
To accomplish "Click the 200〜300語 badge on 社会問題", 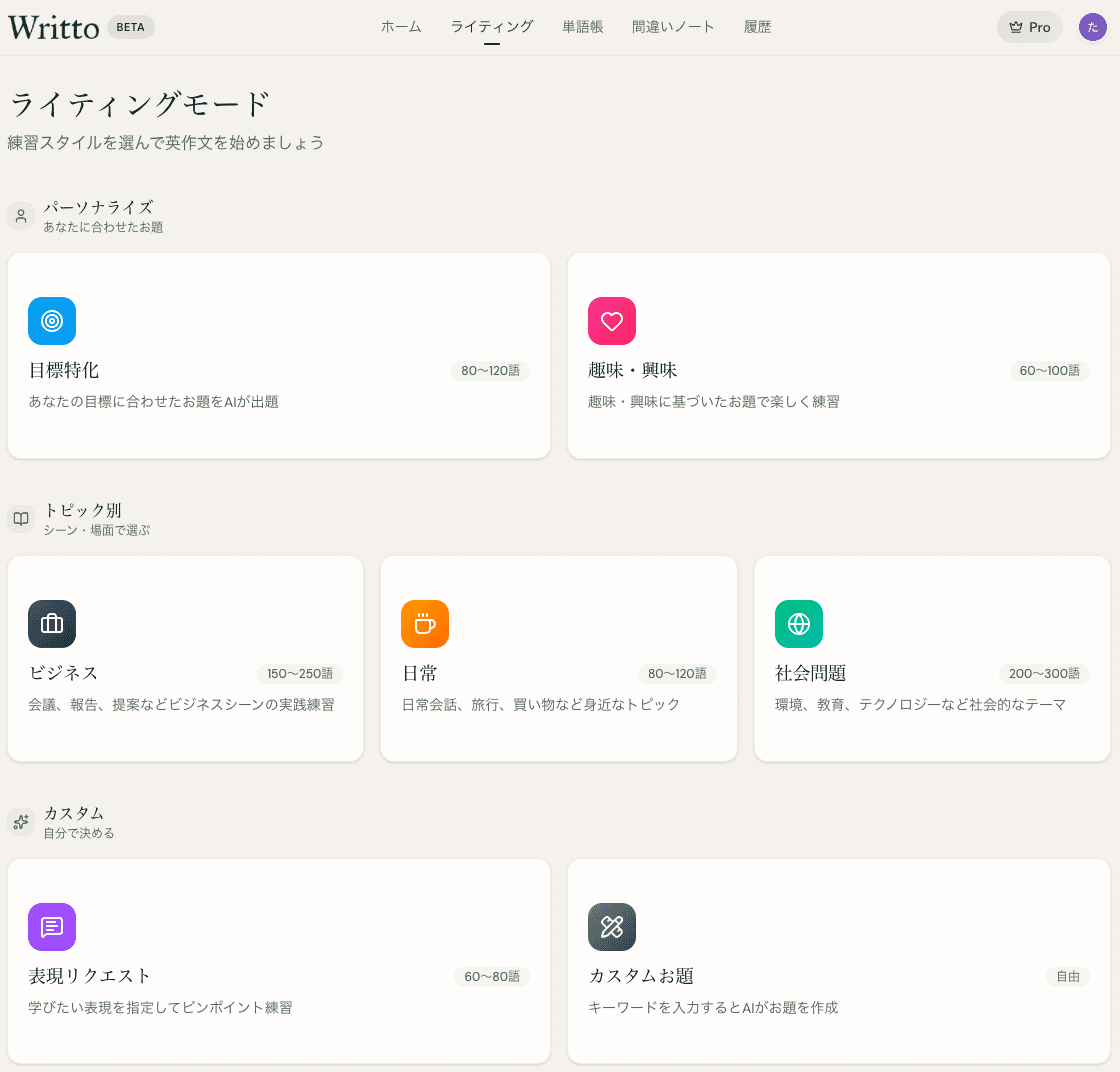I will tap(1043, 674).
